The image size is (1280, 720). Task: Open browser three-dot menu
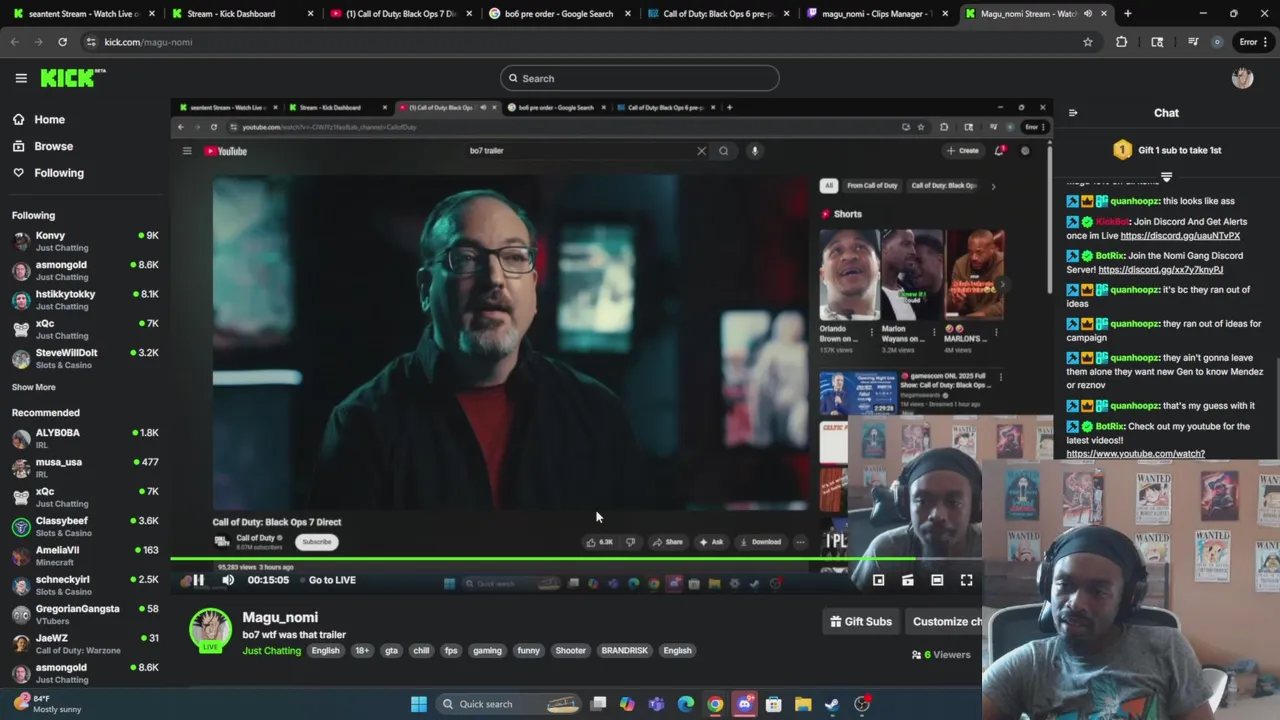(x=1265, y=42)
